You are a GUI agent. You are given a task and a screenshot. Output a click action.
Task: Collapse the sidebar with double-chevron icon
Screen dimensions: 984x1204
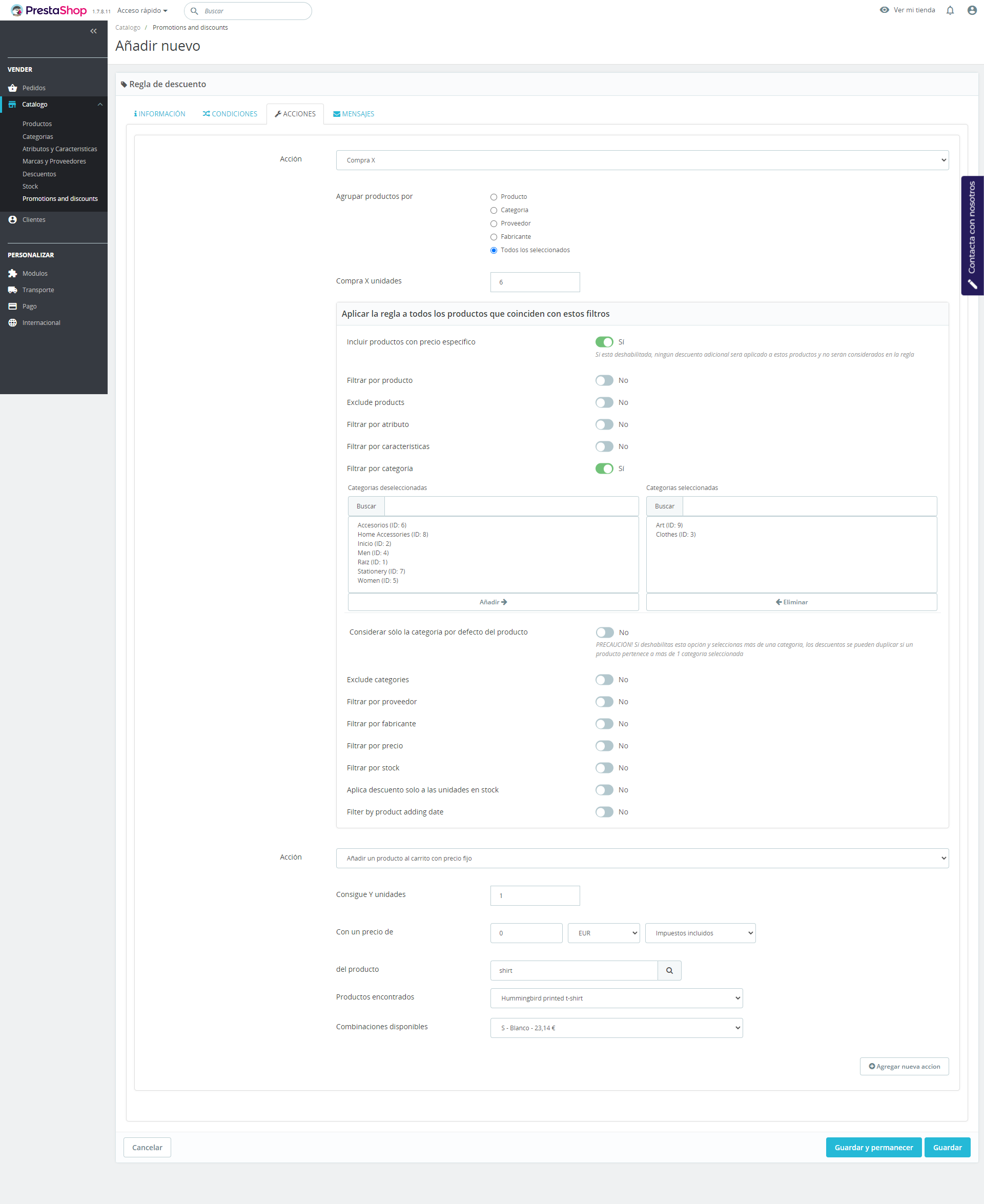click(x=93, y=31)
